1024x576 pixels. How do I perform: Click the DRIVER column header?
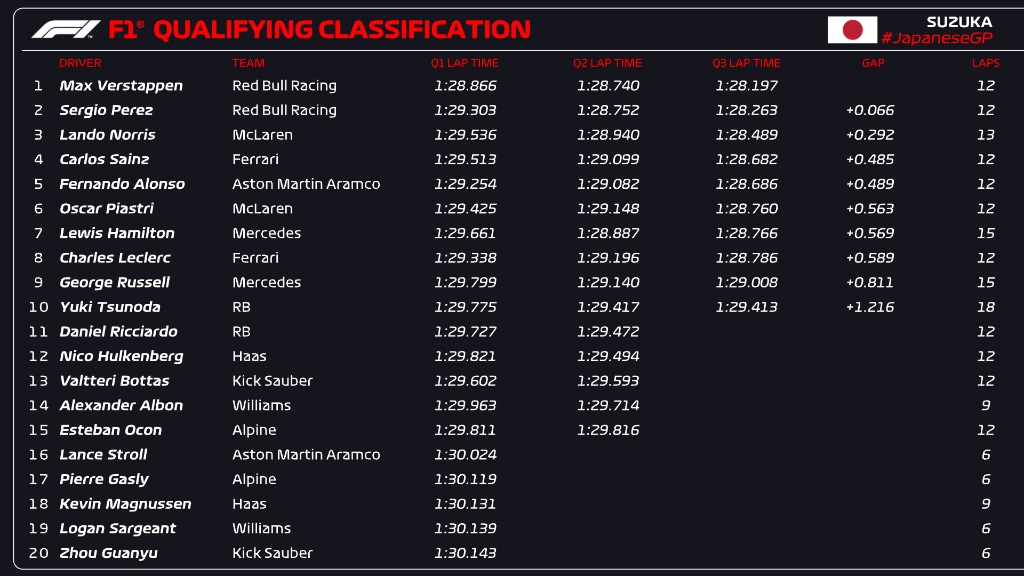[x=80, y=63]
